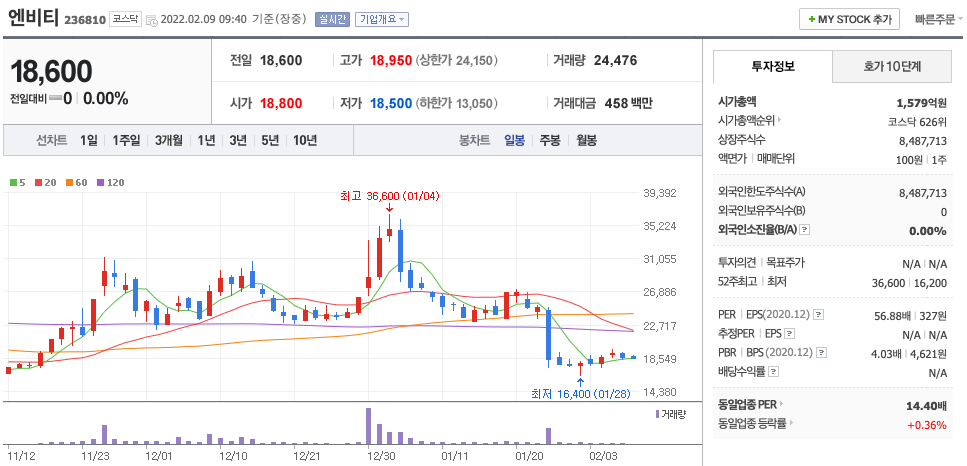Click the current price 18,600

[x=51, y=72]
